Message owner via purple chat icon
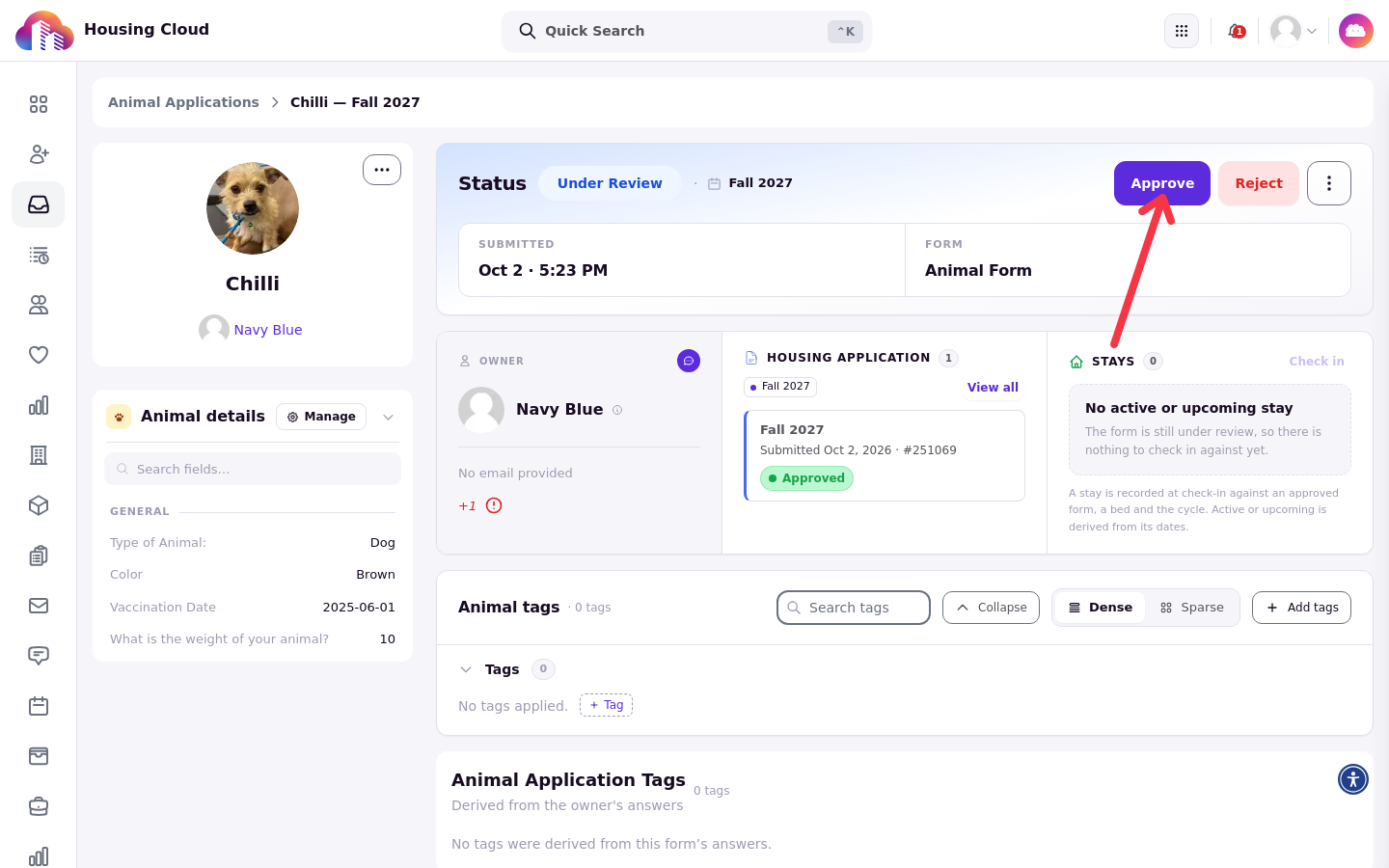The width and height of the screenshot is (1389, 868). click(689, 361)
